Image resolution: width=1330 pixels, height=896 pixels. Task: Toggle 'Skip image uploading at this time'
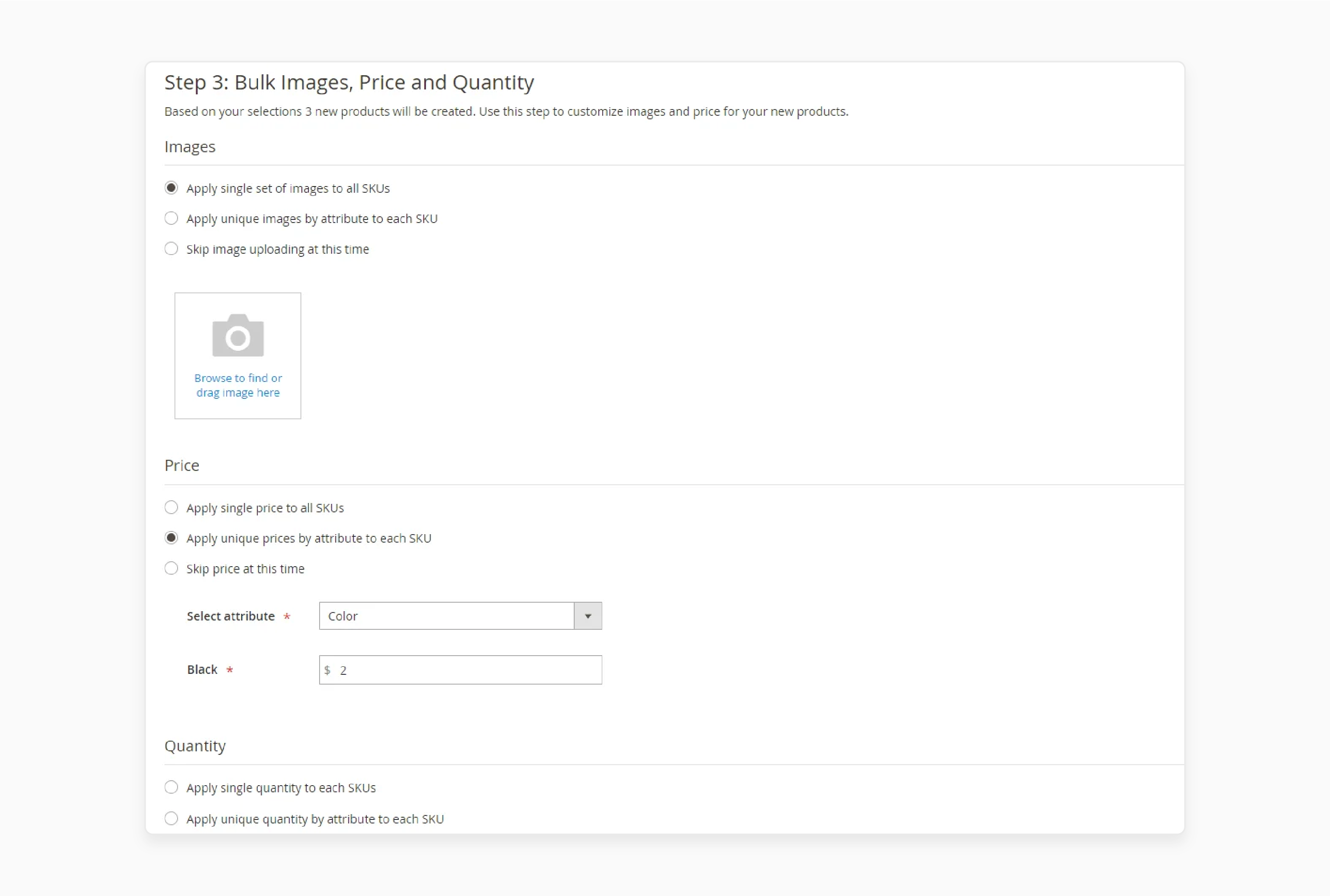(171, 248)
